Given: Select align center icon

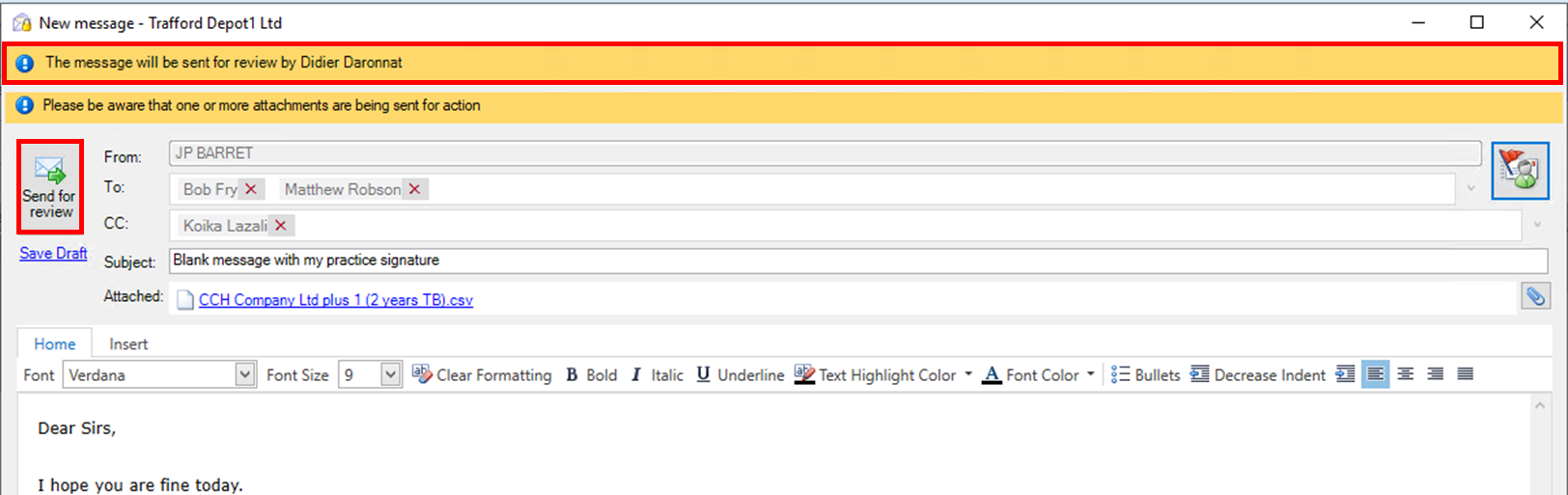Looking at the screenshot, I should 1405,374.
